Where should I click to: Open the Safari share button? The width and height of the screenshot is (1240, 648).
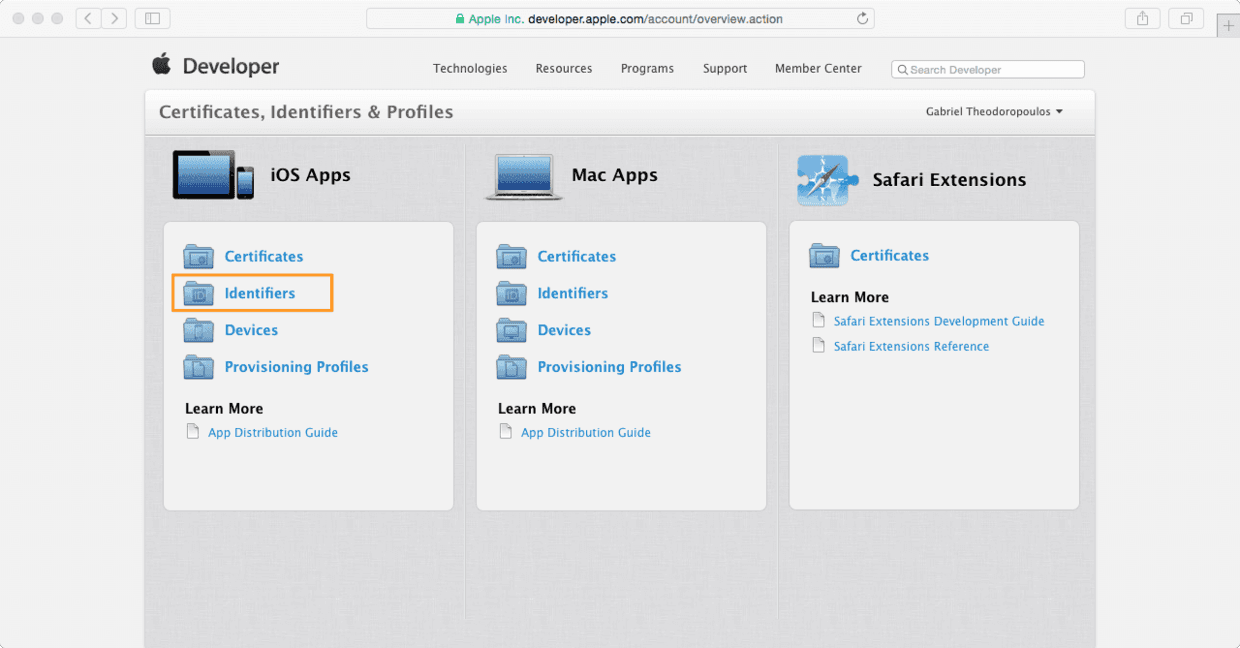pyautogui.click(x=1142, y=18)
